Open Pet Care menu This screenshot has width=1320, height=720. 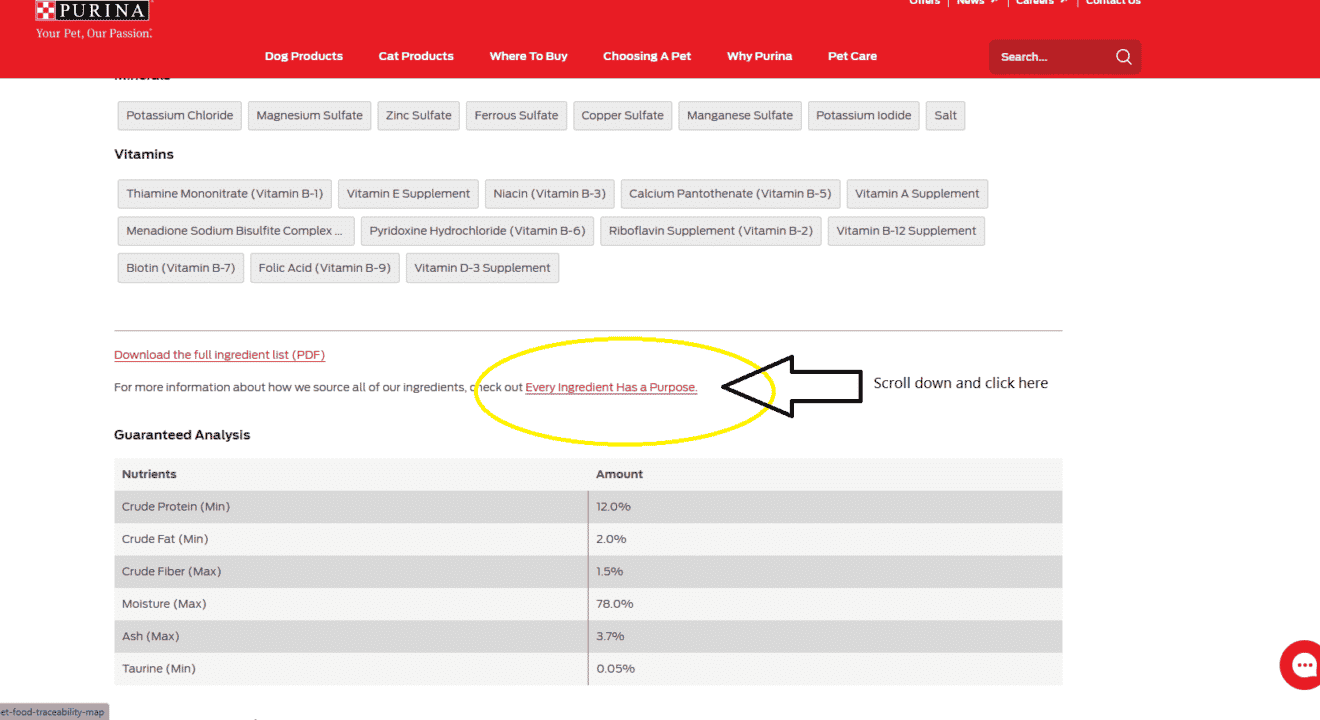852,56
